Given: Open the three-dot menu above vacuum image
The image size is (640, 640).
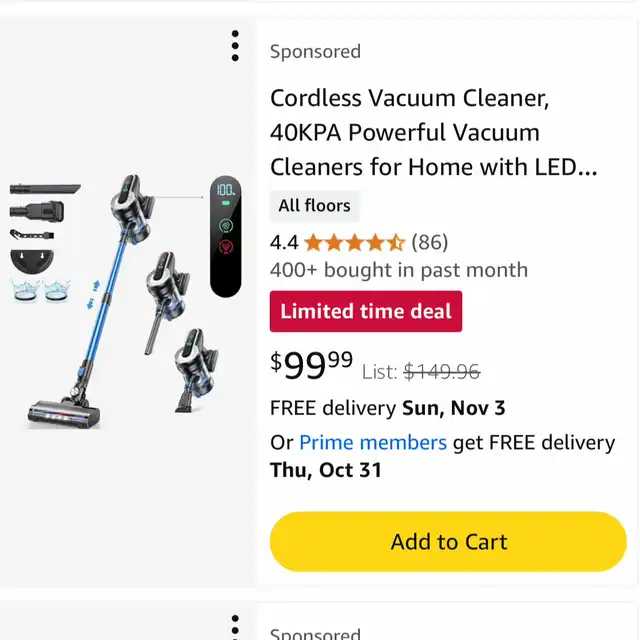Looking at the screenshot, I should tap(235, 46).
